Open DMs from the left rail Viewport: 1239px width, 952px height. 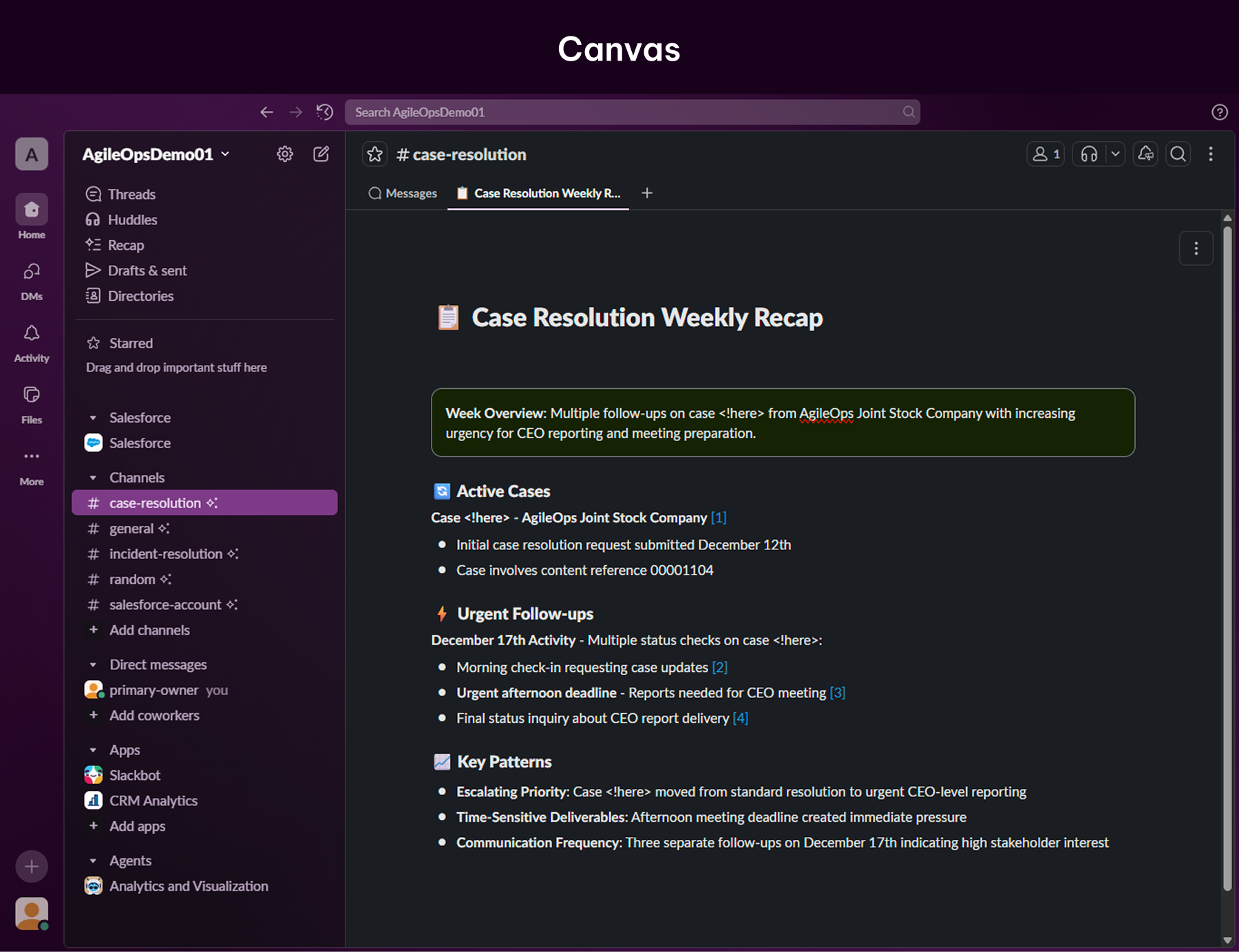(32, 282)
